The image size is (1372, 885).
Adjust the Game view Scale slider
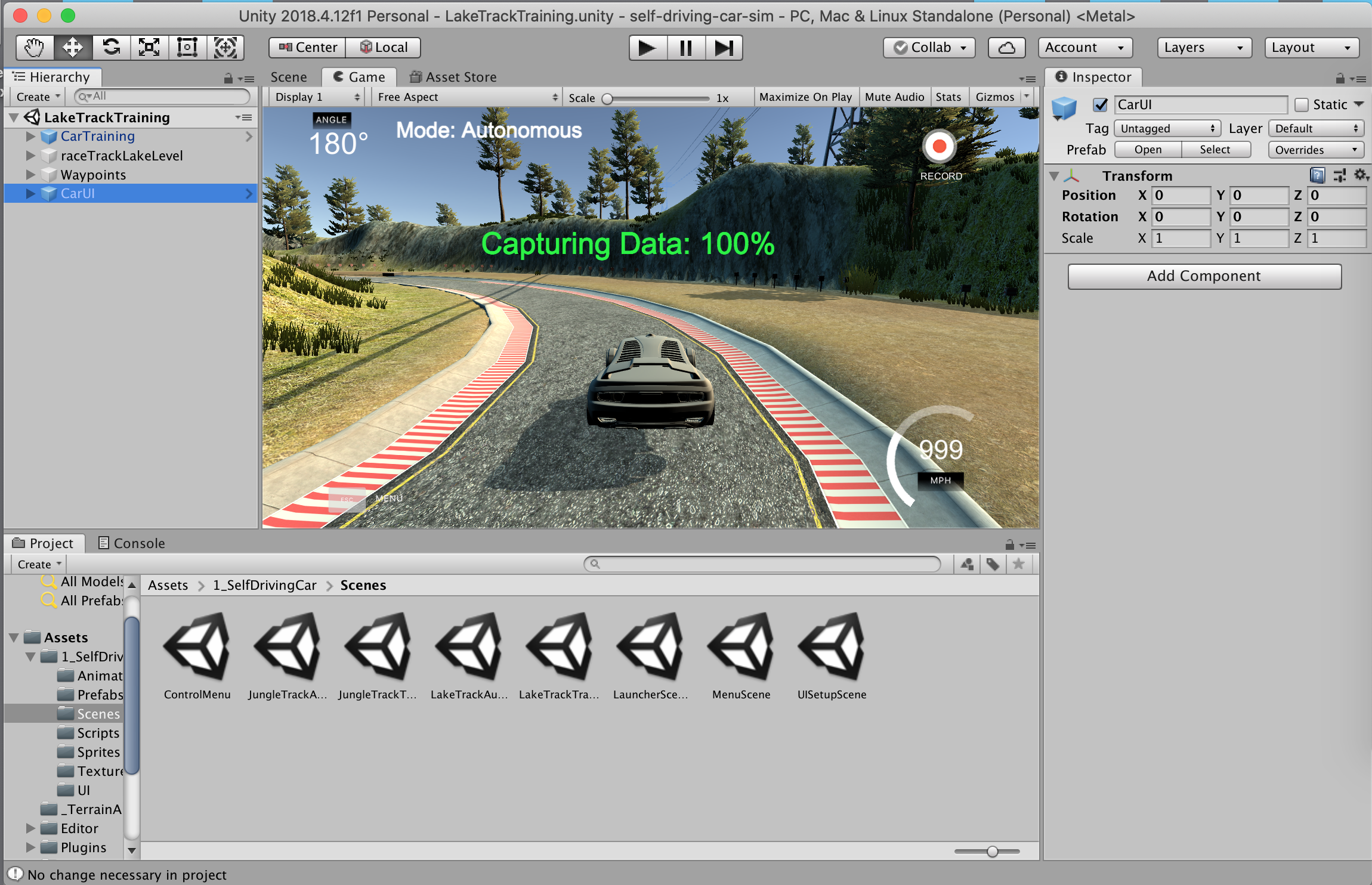pos(607,98)
